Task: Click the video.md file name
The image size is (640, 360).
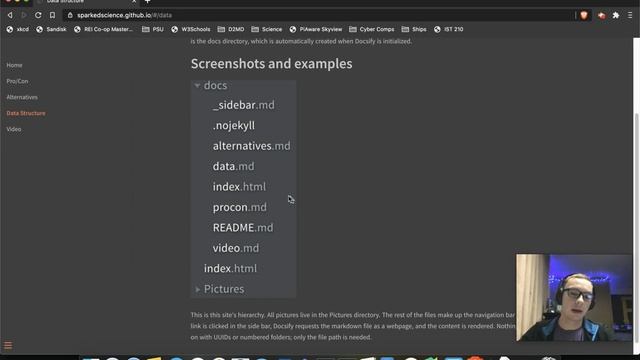Action: click(x=236, y=248)
